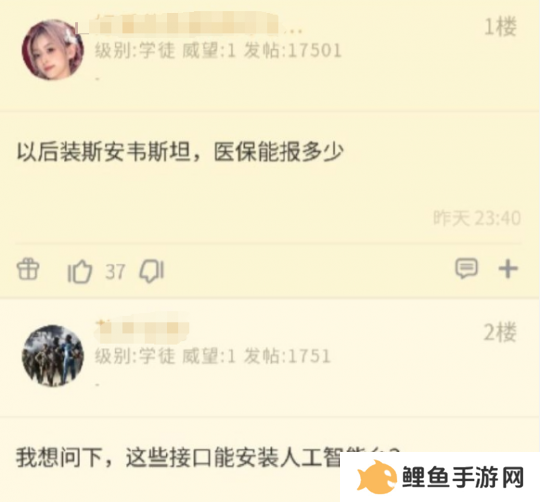This screenshot has width=540, height=502.
Task: Click the like count 37
Action: coord(115,272)
